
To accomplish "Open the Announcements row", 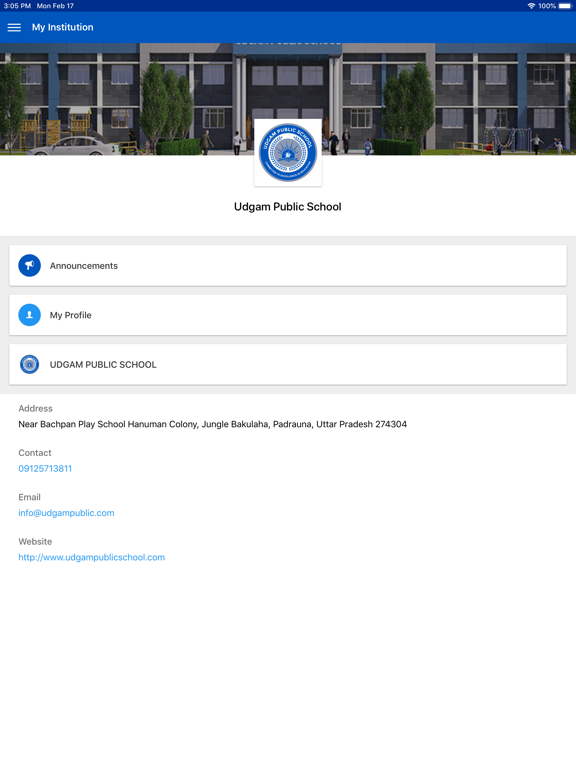I will (x=288, y=265).
